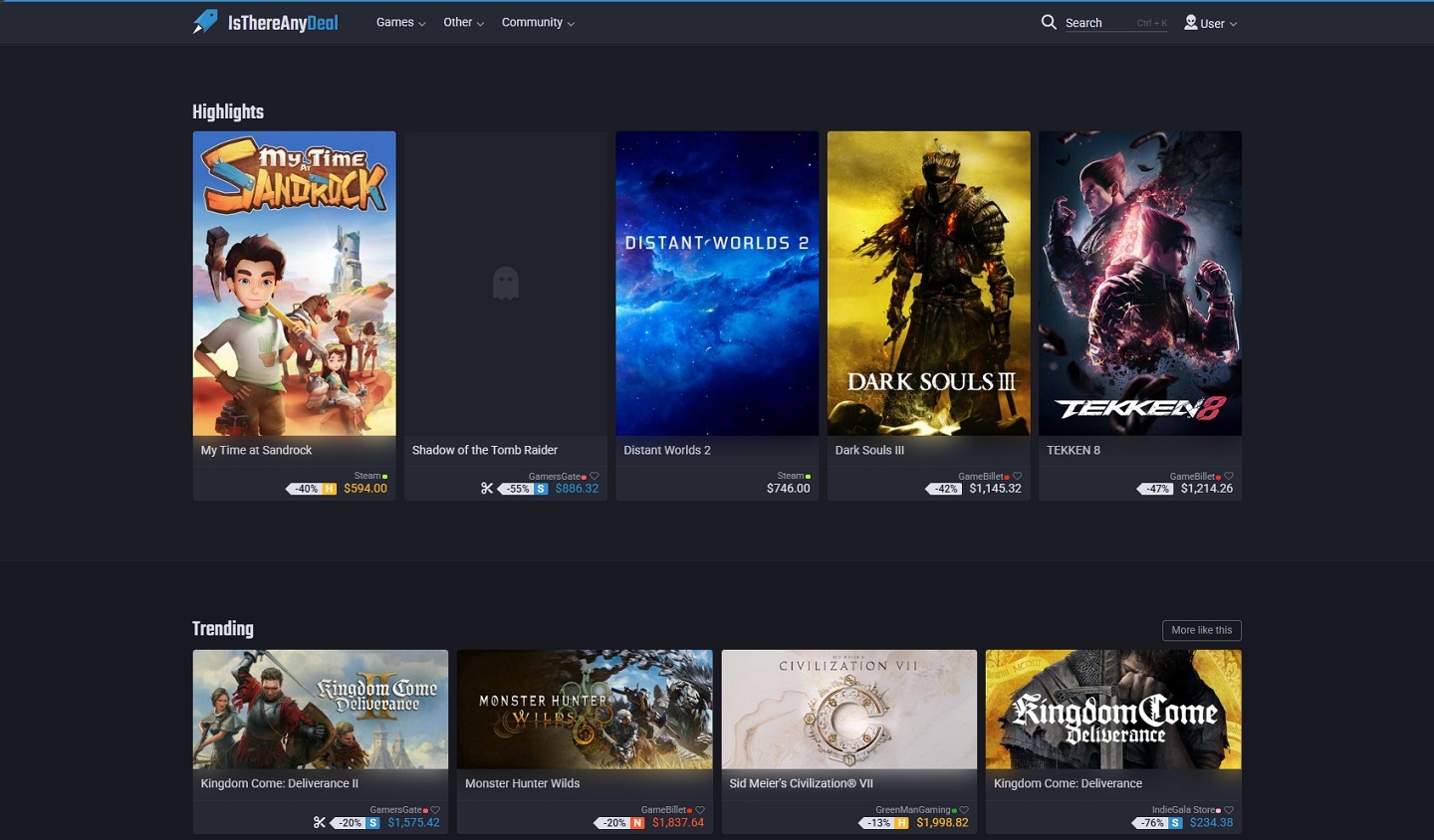Click the User profile avatar icon
Image resolution: width=1434 pixels, height=840 pixels.
click(x=1191, y=22)
